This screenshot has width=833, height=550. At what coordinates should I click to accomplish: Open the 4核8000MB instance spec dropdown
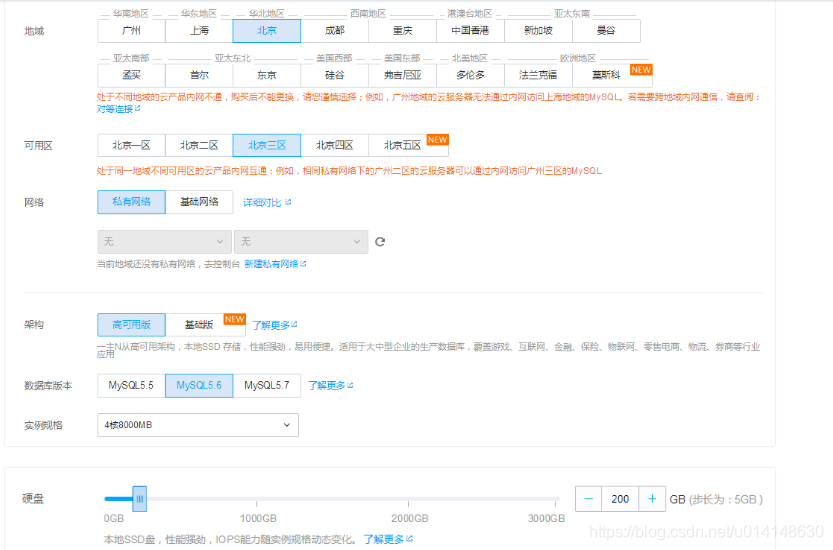[x=198, y=425]
